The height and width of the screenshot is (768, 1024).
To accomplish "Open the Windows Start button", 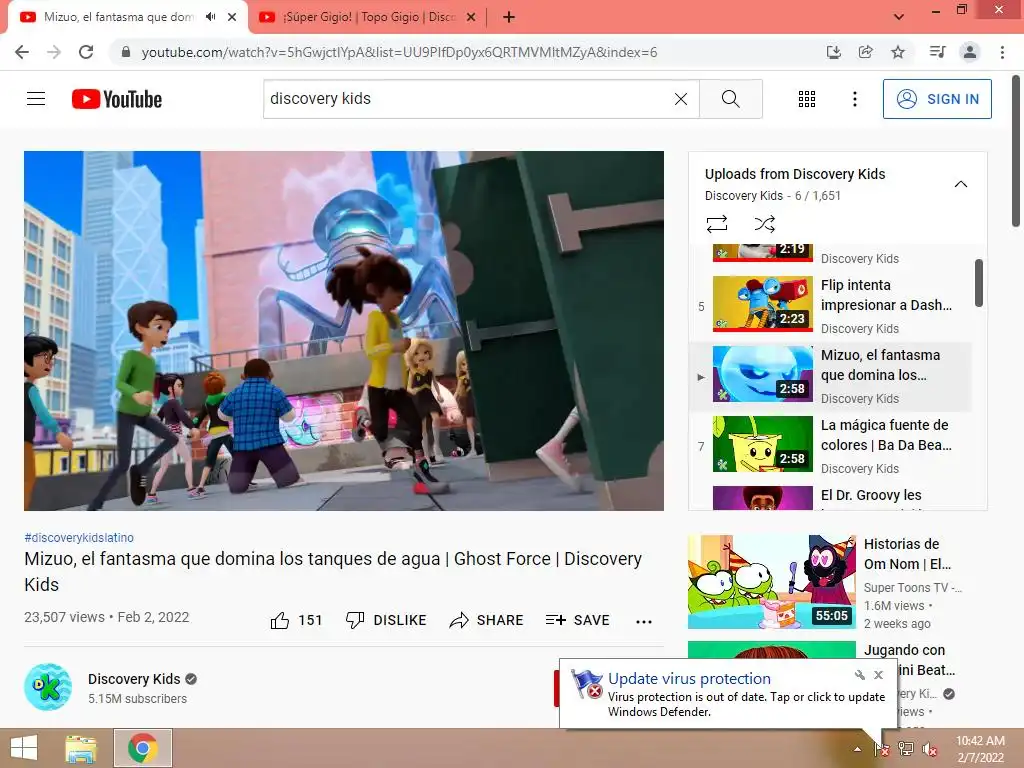I will [x=24, y=748].
